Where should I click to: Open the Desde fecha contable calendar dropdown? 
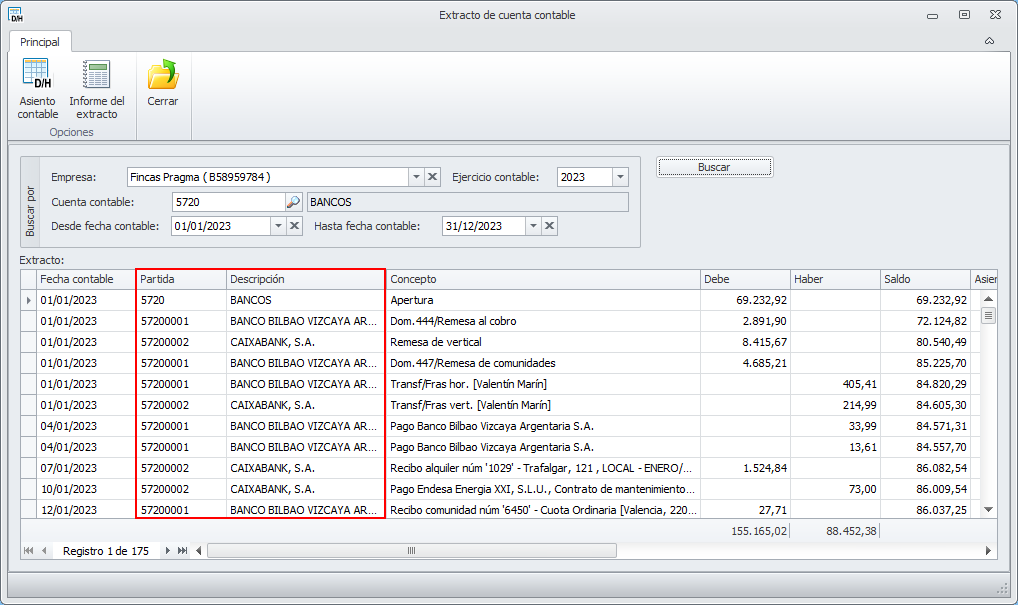click(x=278, y=226)
